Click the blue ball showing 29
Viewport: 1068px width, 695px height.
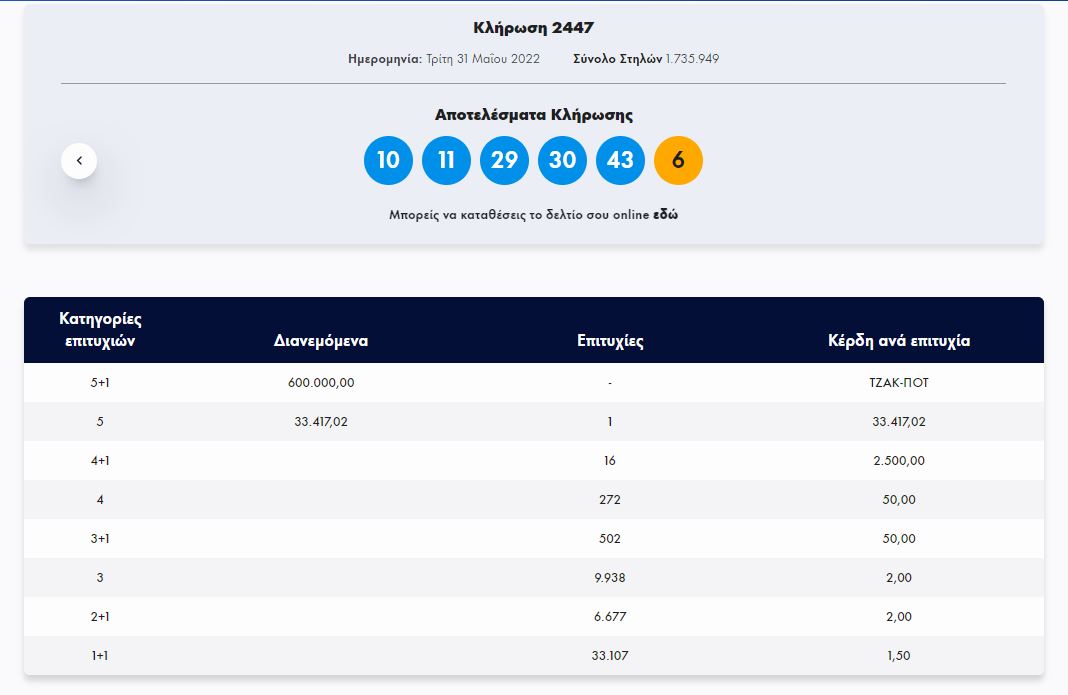tap(504, 160)
